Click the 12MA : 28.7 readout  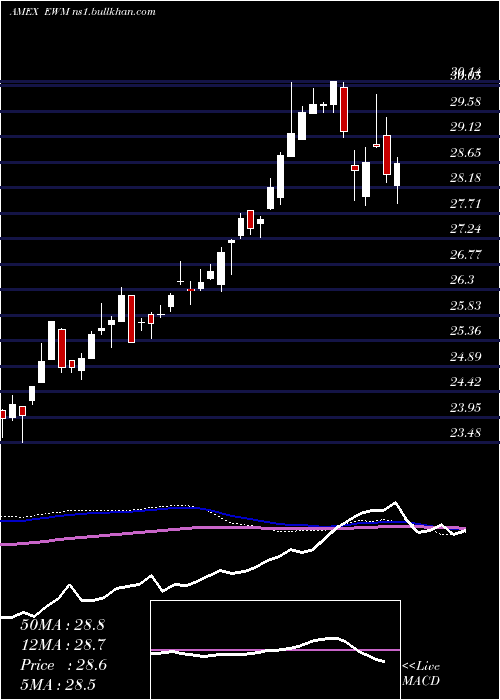click(x=62, y=645)
